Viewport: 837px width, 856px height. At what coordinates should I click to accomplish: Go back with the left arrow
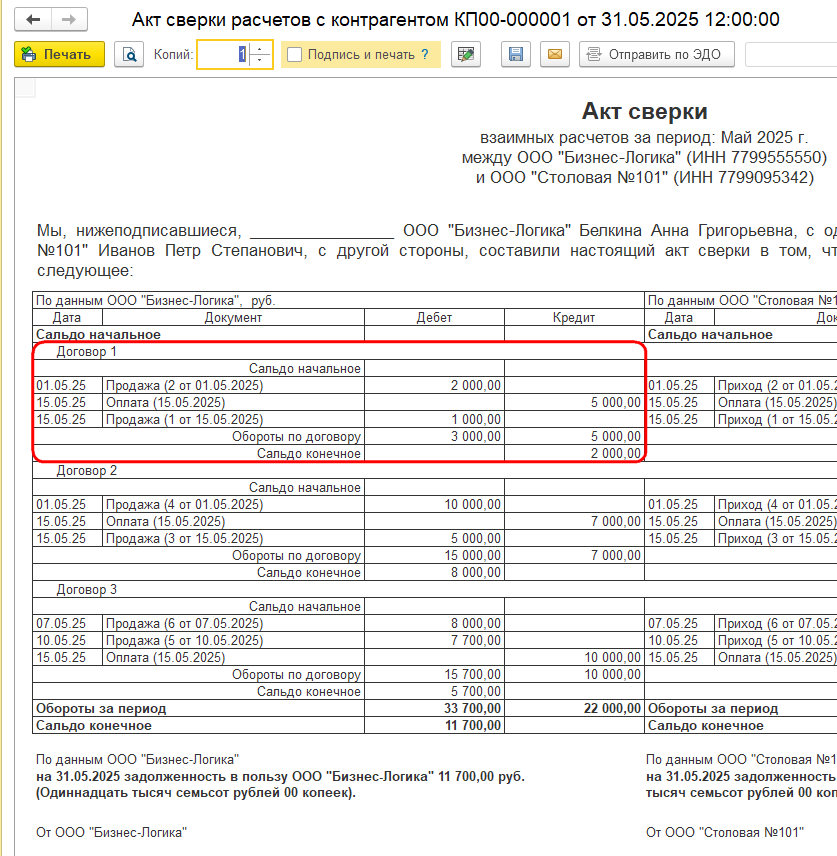(33, 20)
